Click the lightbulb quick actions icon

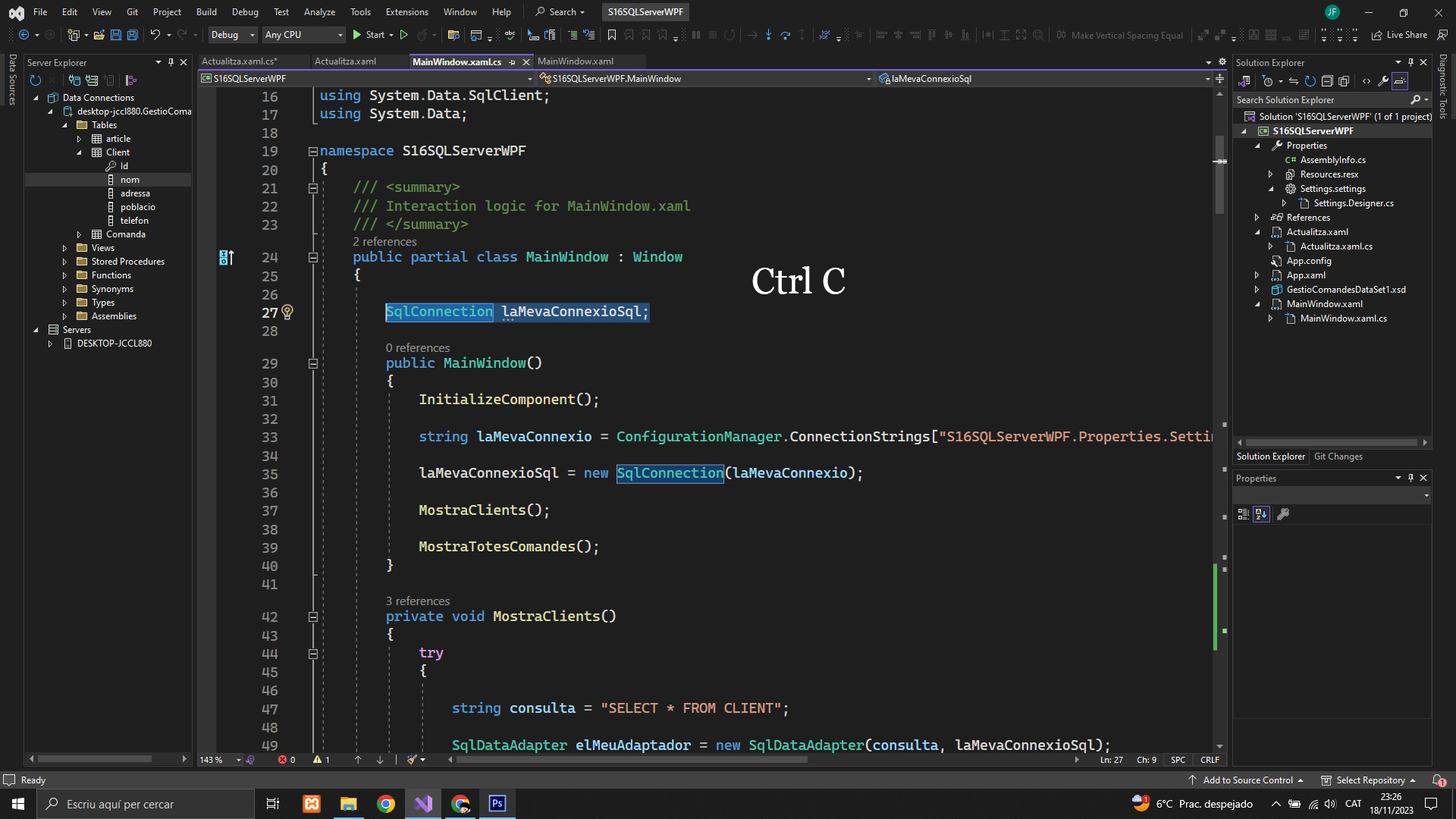(287, 312)
